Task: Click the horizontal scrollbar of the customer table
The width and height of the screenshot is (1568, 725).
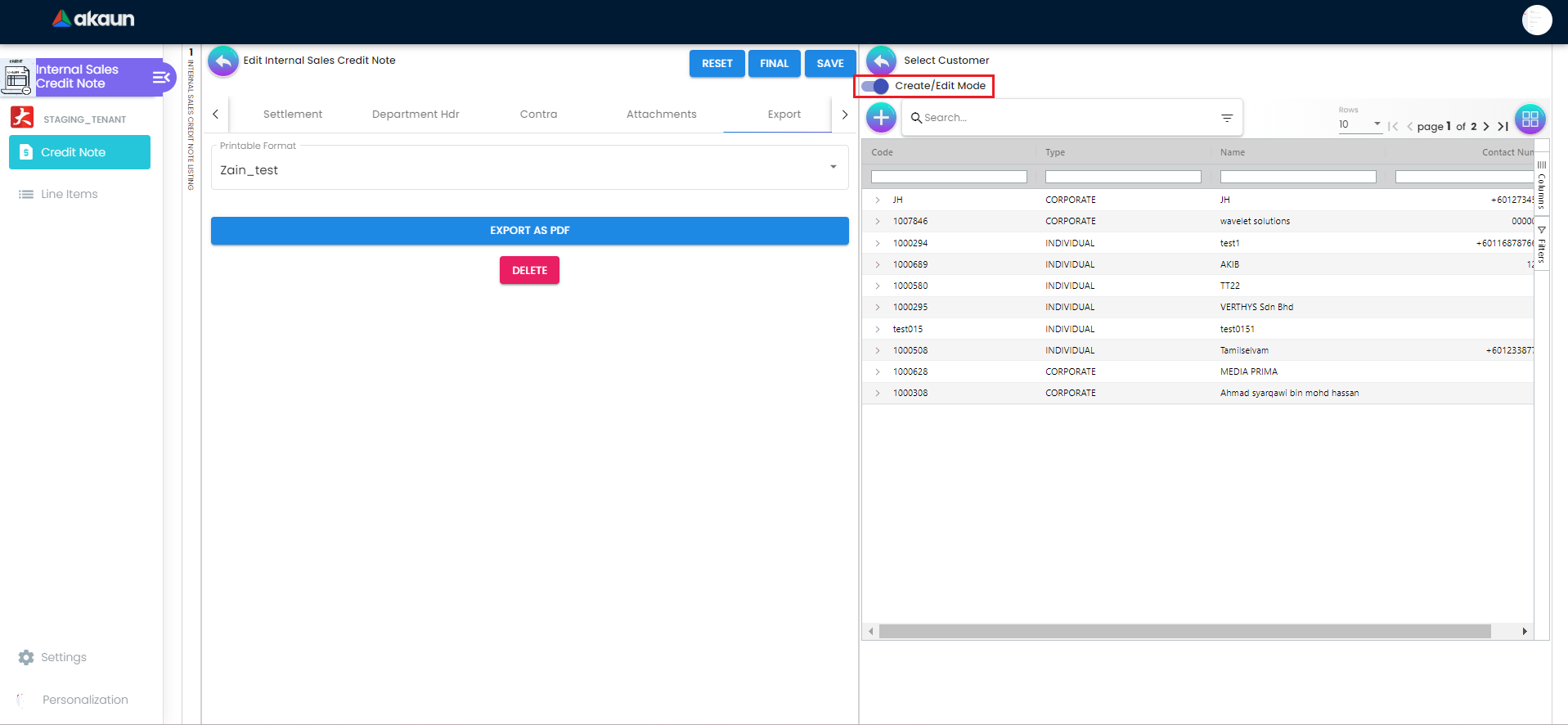Action: [1184, 631]
